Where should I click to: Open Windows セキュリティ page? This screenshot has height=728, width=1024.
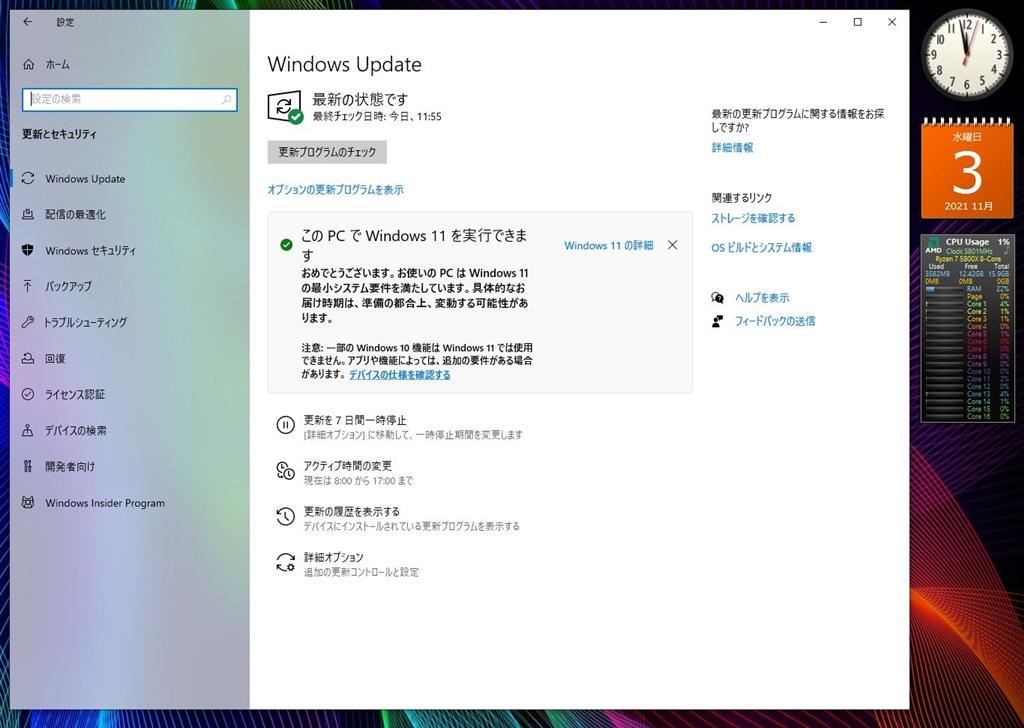click(x=91, y=250)
